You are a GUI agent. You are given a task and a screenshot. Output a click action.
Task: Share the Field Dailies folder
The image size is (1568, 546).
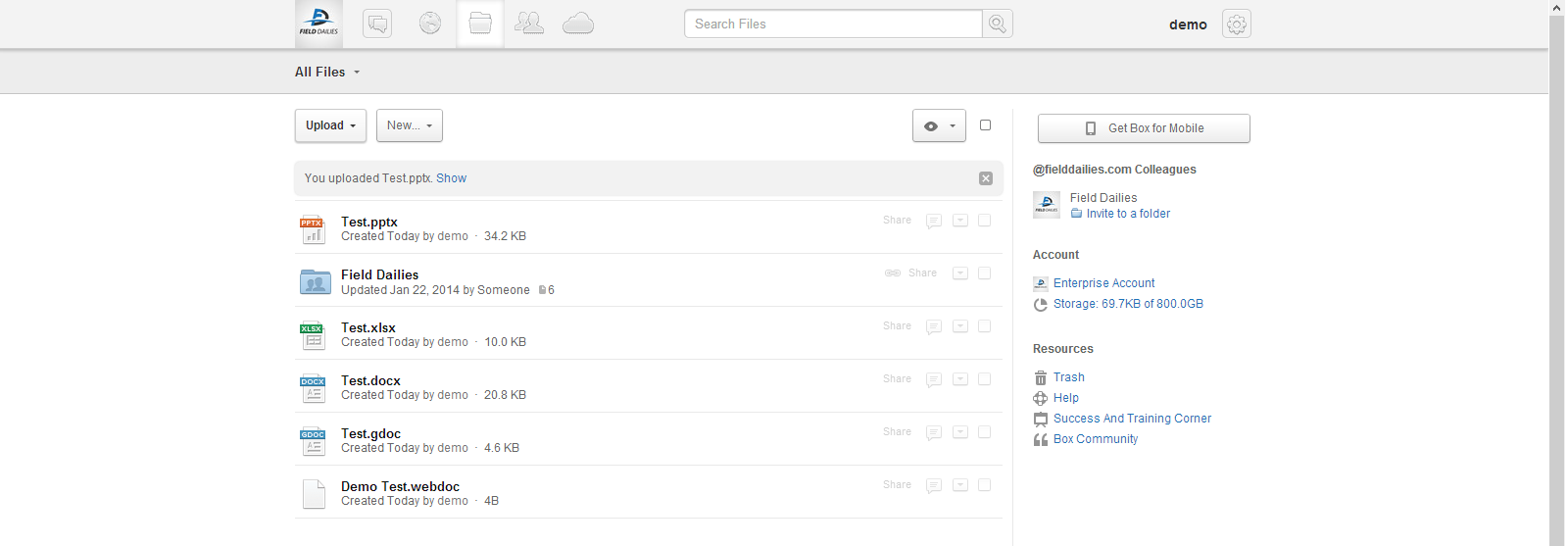point(922,273)
